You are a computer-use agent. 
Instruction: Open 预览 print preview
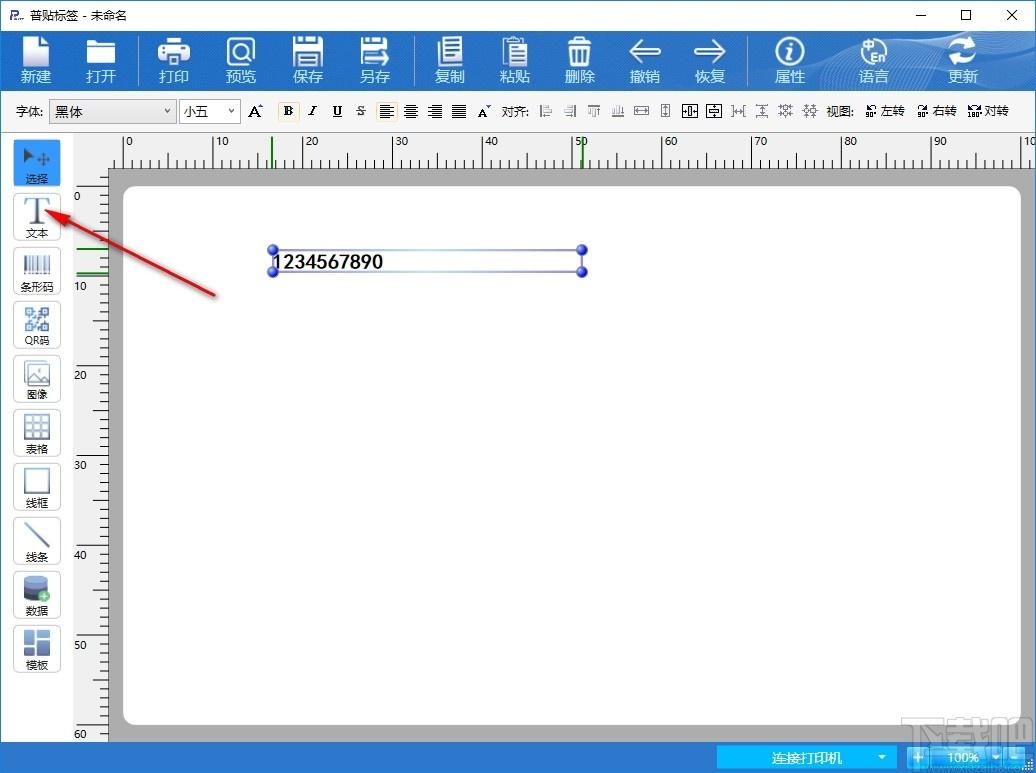[240, 60]
